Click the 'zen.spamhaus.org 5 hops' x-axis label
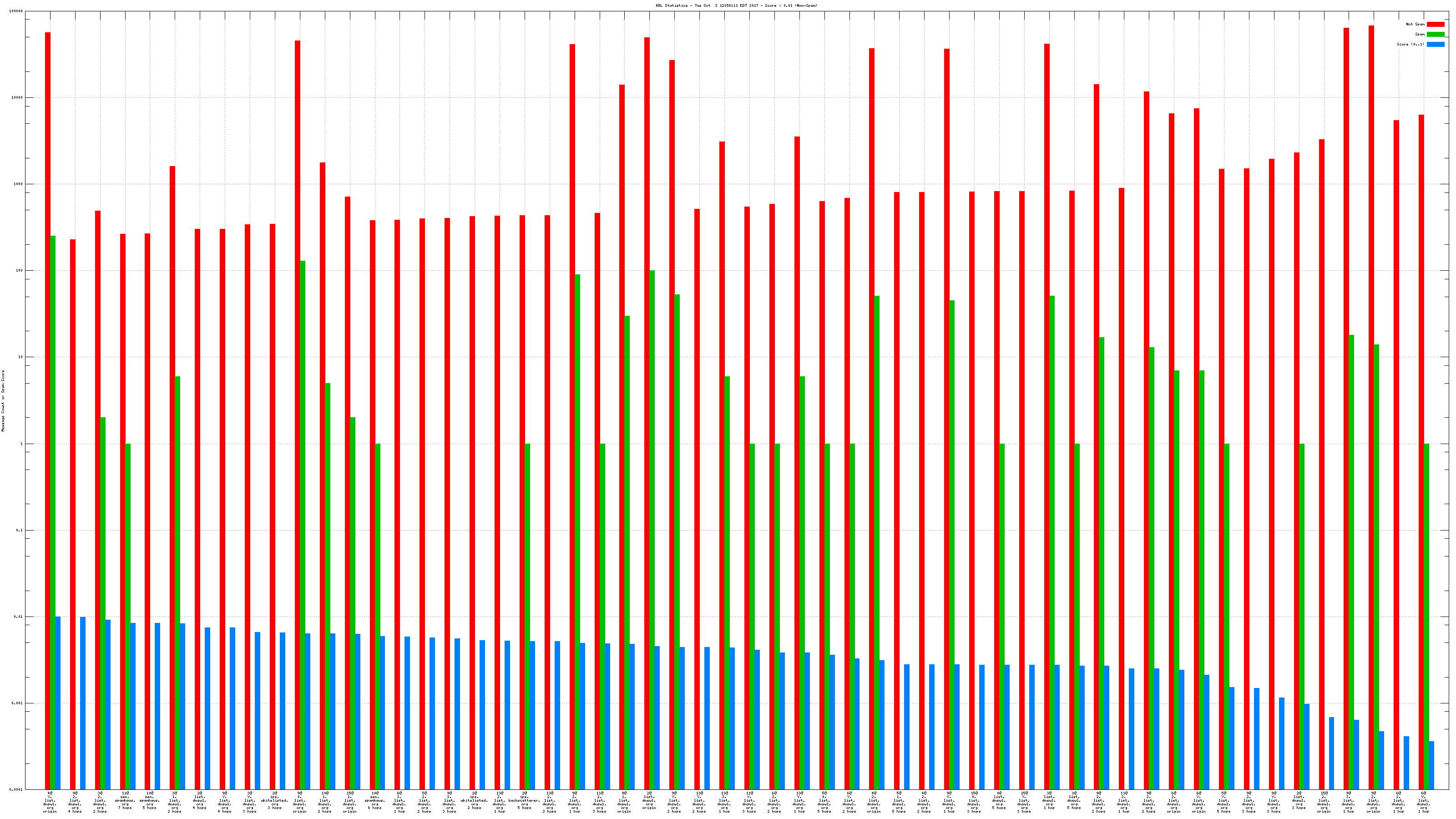Screen dimensions: 1456x819 point(150,801)
